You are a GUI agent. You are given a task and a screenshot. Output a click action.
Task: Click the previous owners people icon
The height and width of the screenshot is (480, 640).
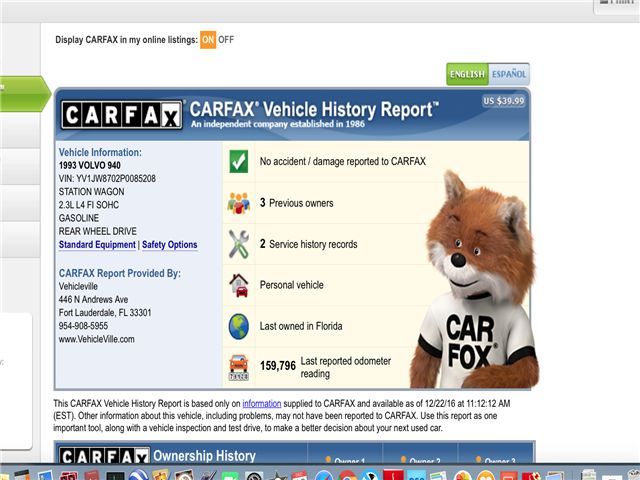(x=238, y=203)
